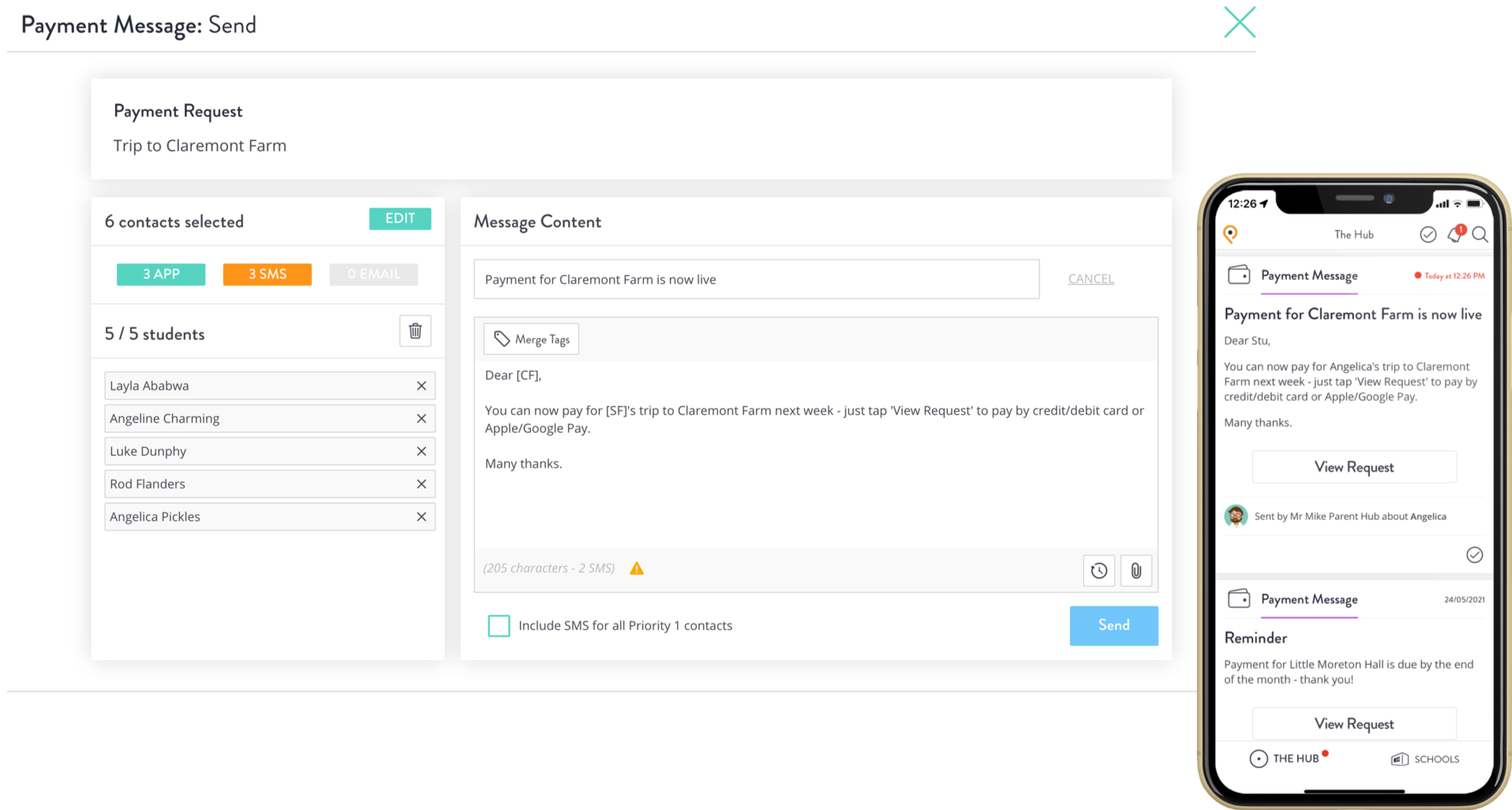Tap the wallet icon on the Reminder message
Viewport: 1512px width, 810px height.
pos(1239,599)
